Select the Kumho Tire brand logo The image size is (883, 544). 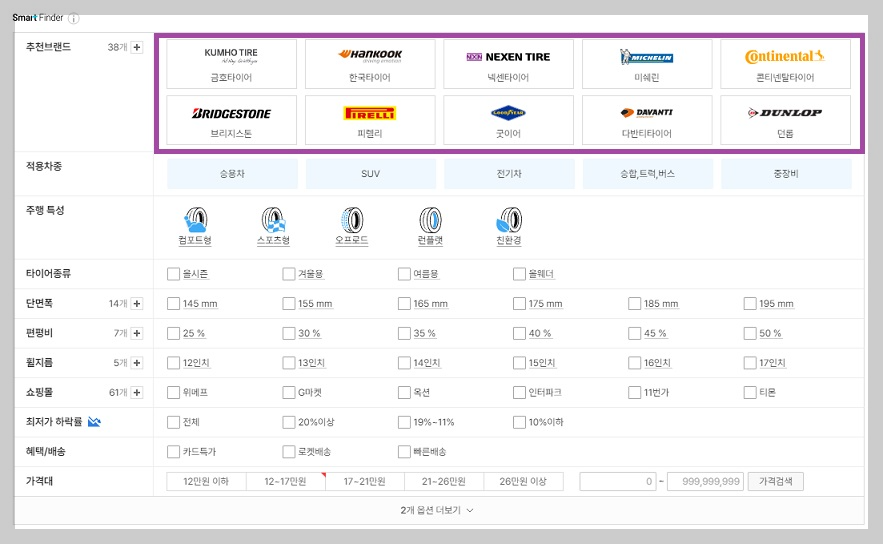pyautogui.click(x=231, y=56)
